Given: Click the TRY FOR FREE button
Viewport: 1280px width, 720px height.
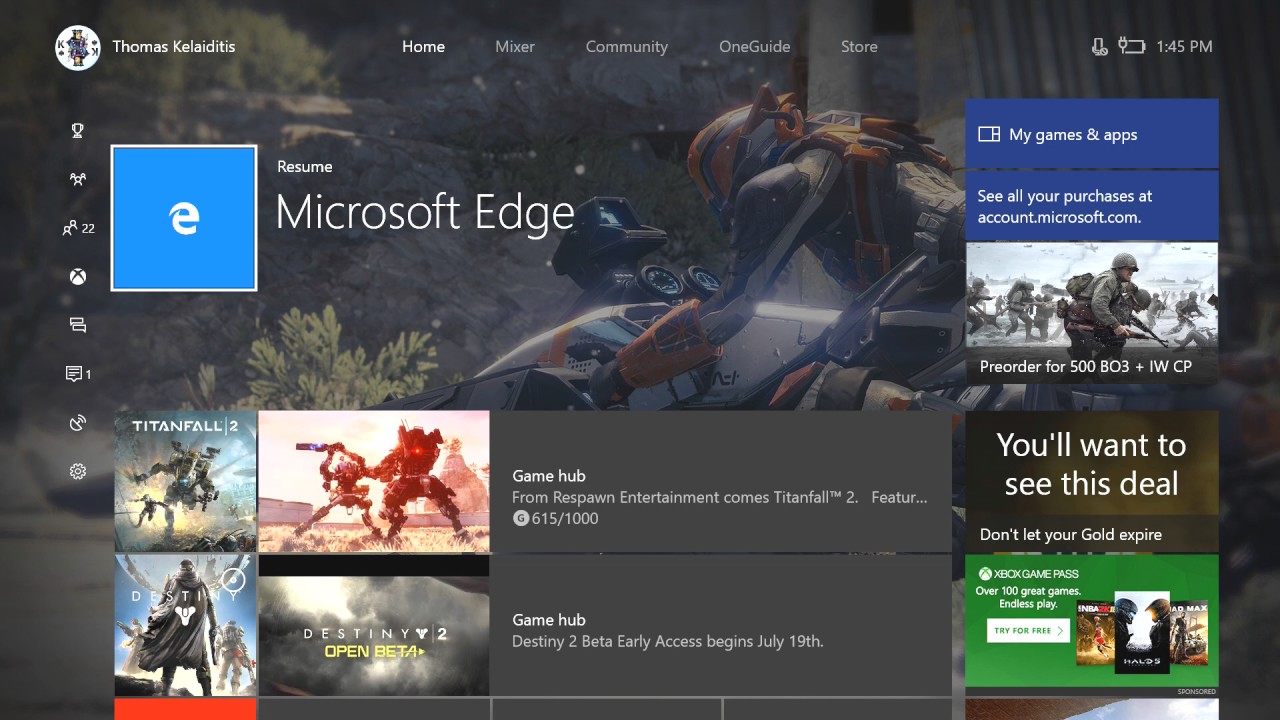Looking at the screenshot, I should 1028,631.
